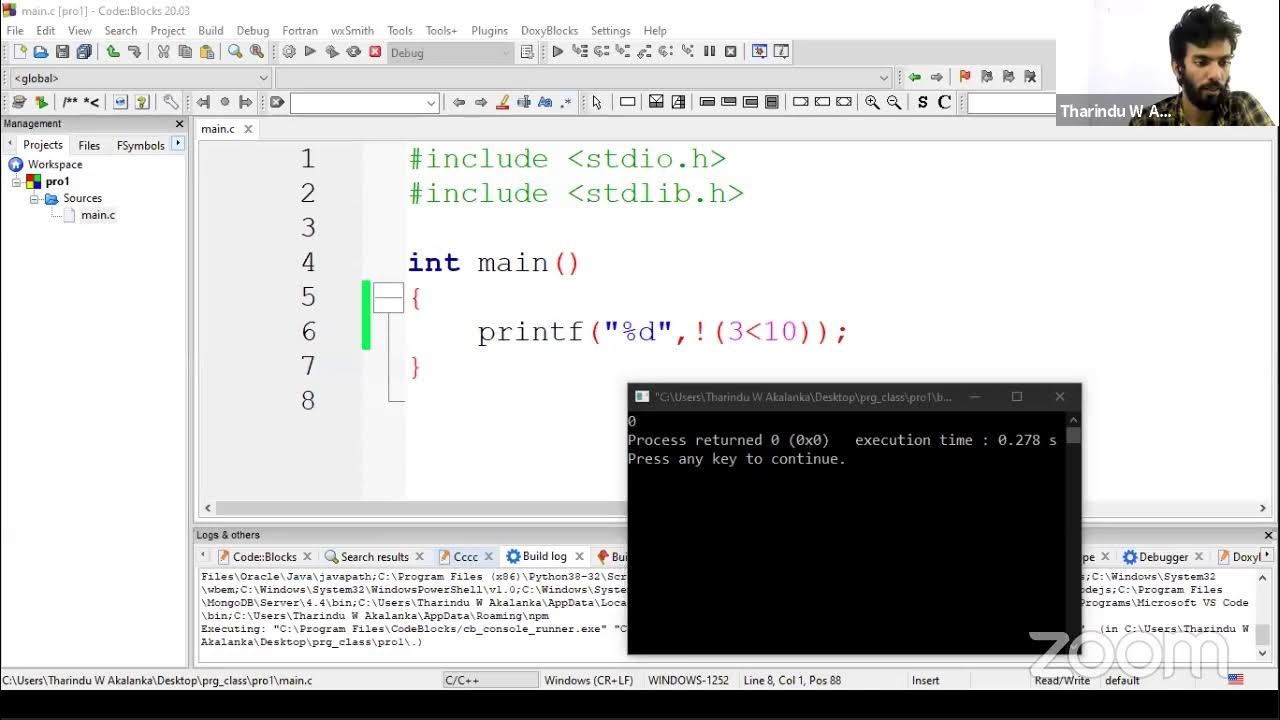This screenshot has height=720, width=1280.
Task: Click the Save all files icon
Action: point(84,52)
